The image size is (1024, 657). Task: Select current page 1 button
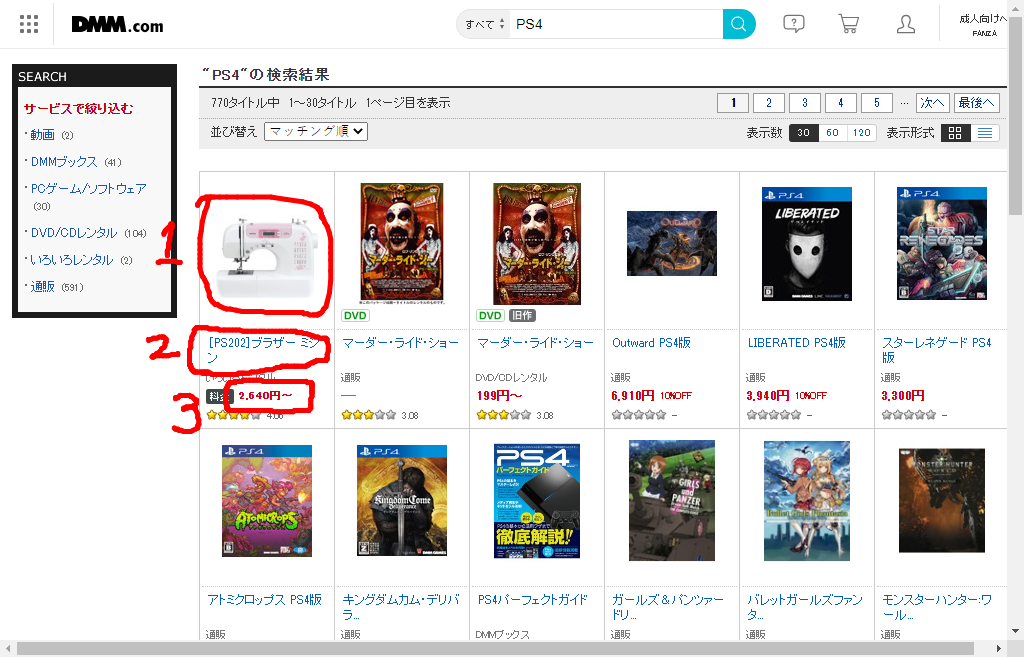(x=733, y=103)
